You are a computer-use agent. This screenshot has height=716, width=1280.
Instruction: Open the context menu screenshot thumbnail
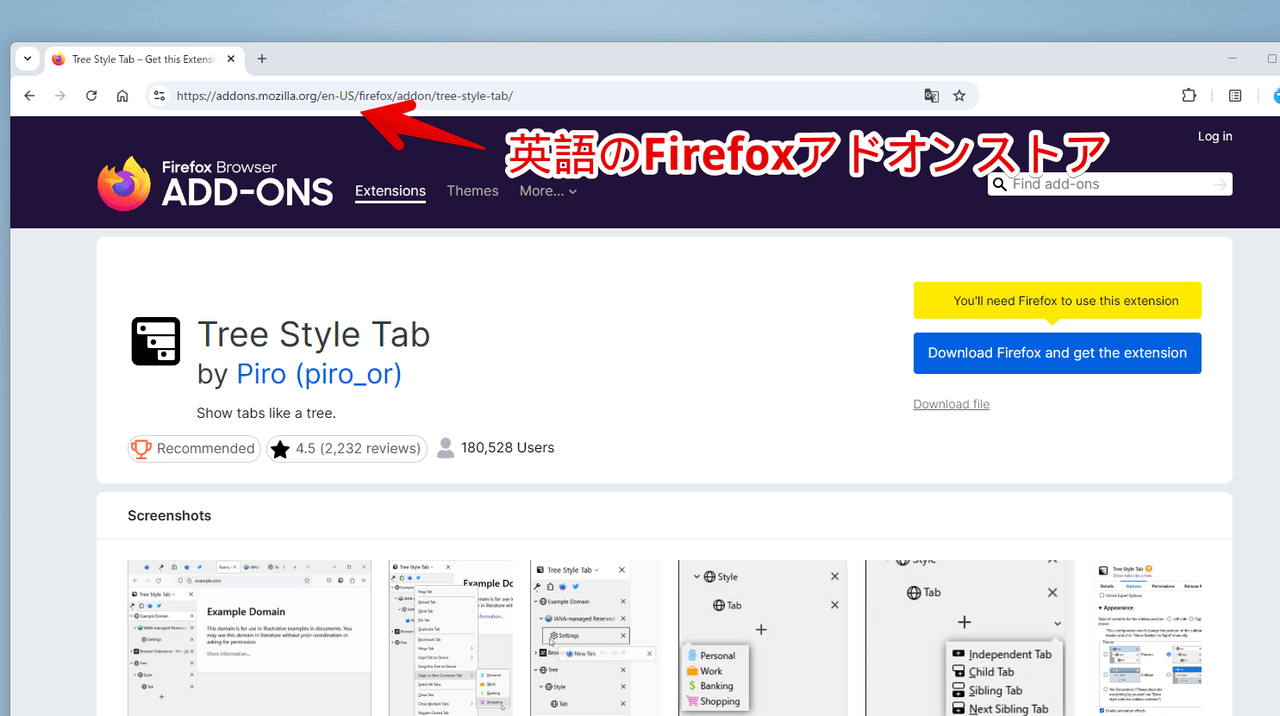click(451, 638)
